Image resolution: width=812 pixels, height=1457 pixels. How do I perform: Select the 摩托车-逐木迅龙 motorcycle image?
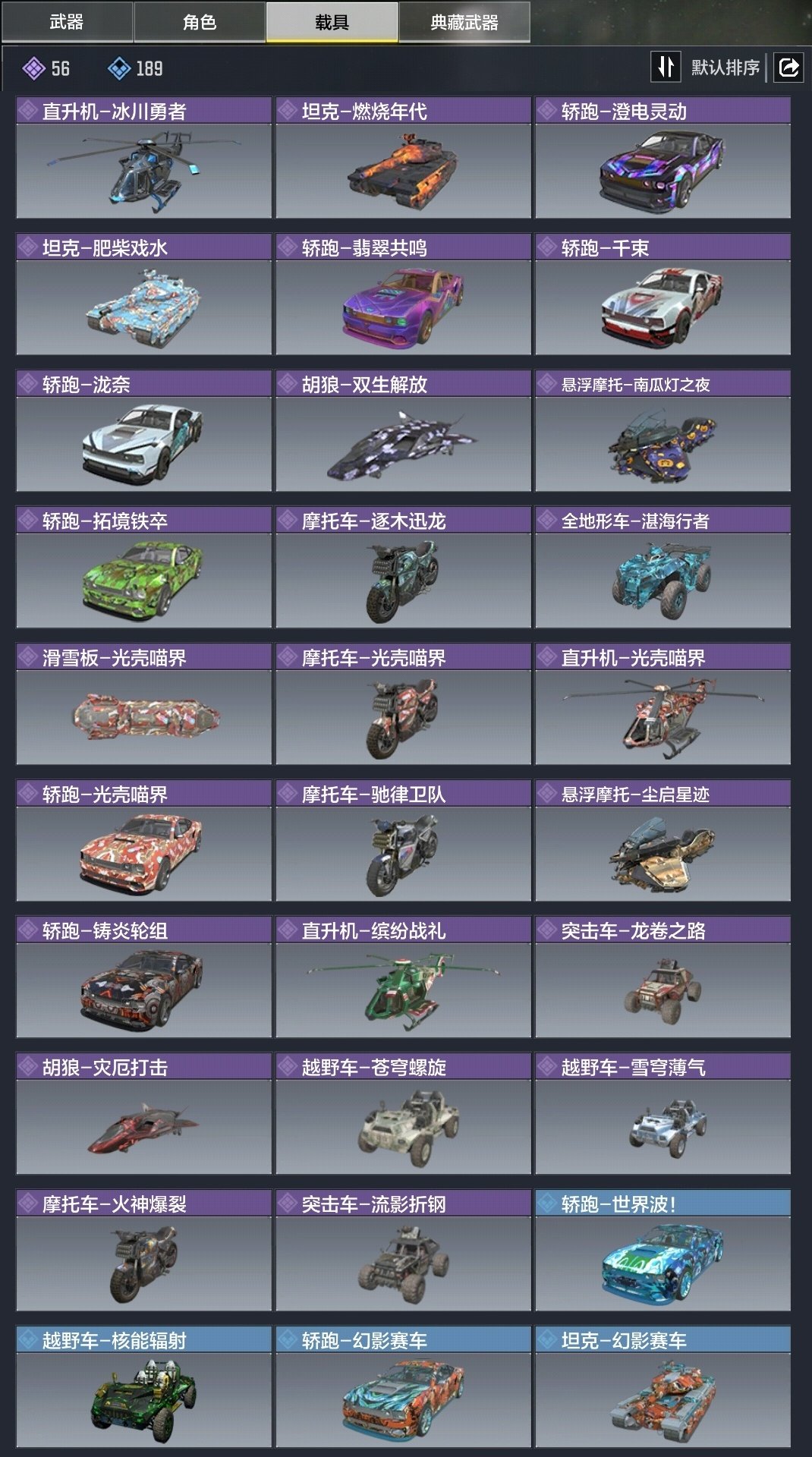[403, 581]
